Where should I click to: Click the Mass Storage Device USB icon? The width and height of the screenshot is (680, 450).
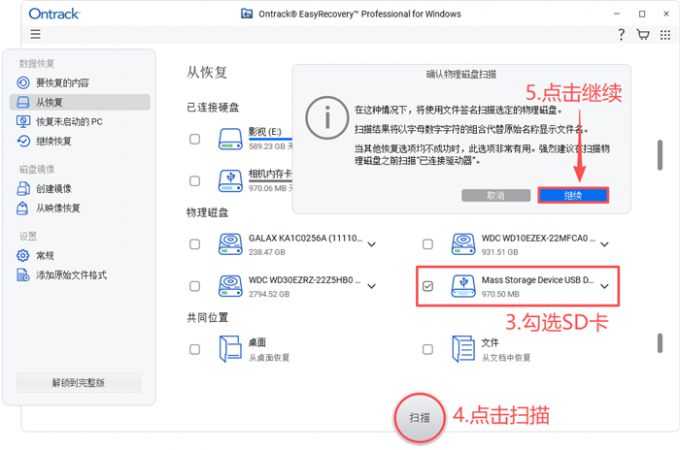(x=463, y=286)
